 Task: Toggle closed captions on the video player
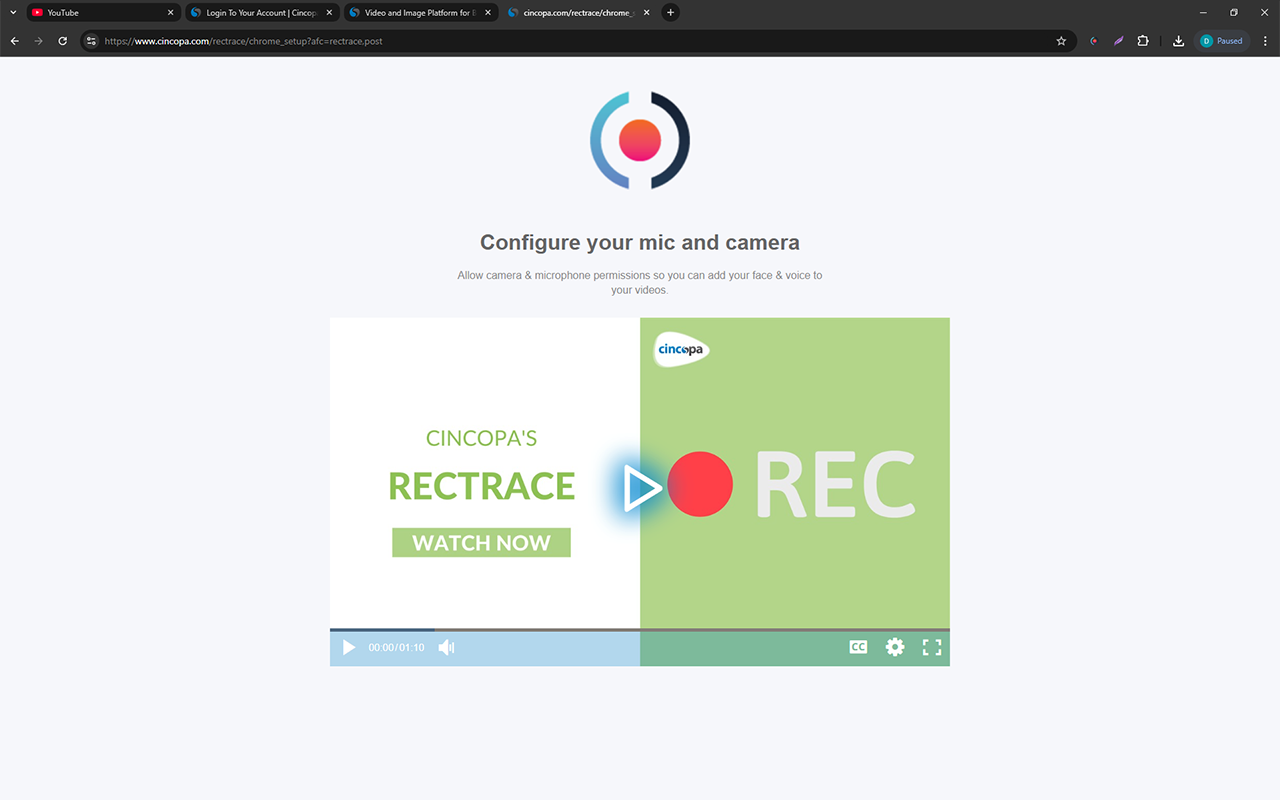tap(858, 647)
